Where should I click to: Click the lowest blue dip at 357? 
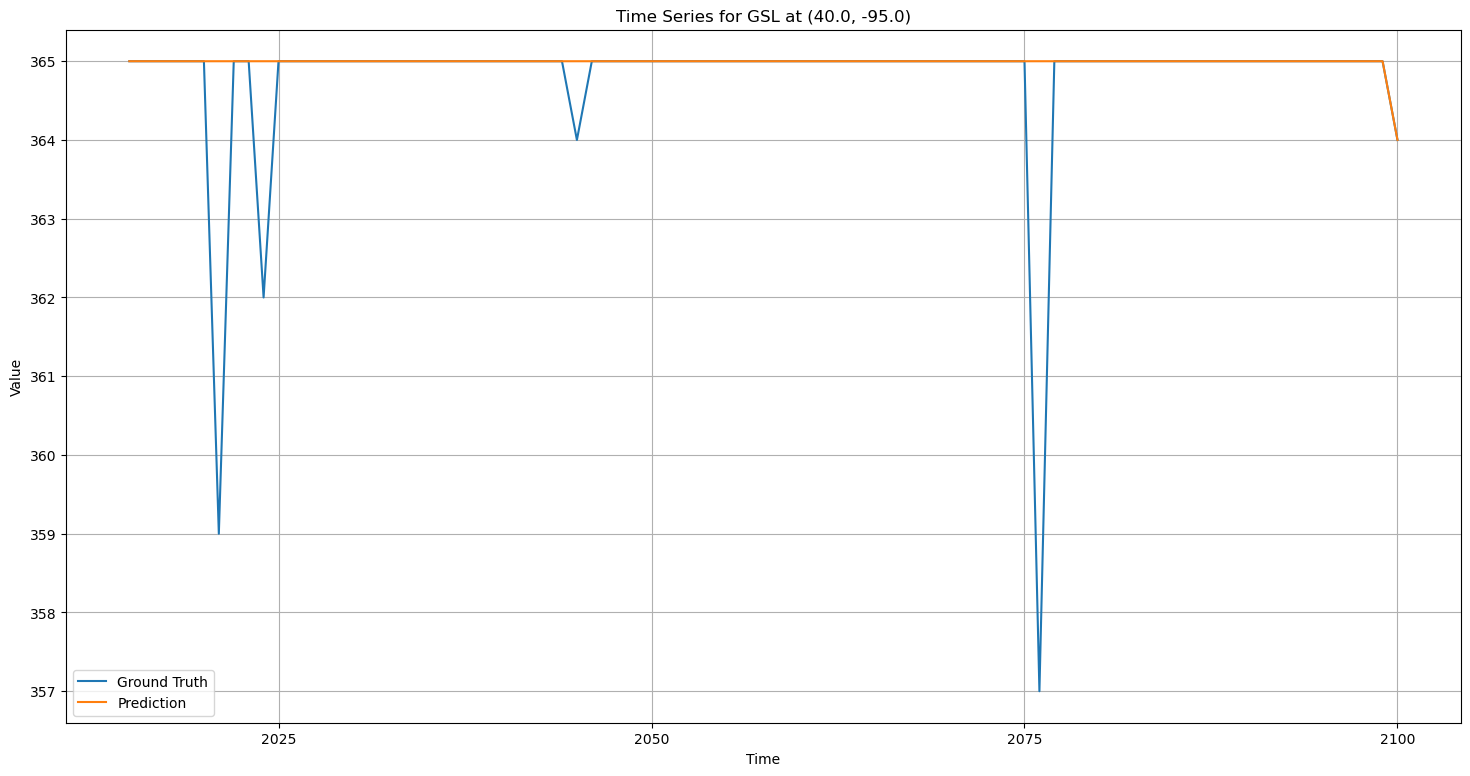point(1039,689)
